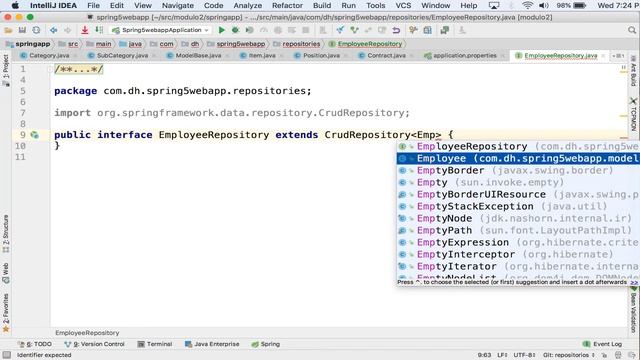
Task: Select the java breadcrumb folder
Action: (131, 44)
